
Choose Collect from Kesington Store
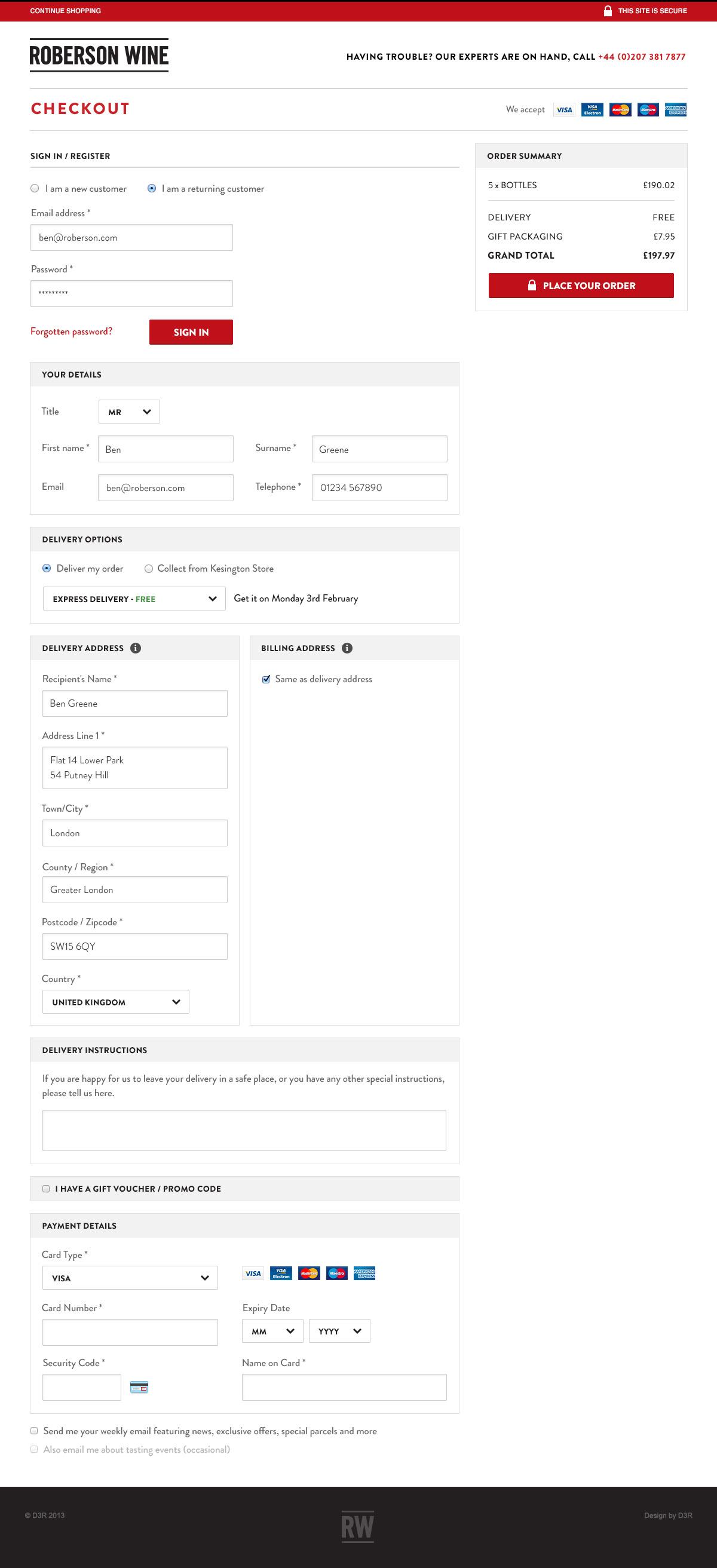pyautogui.click(x=149, y=569)
